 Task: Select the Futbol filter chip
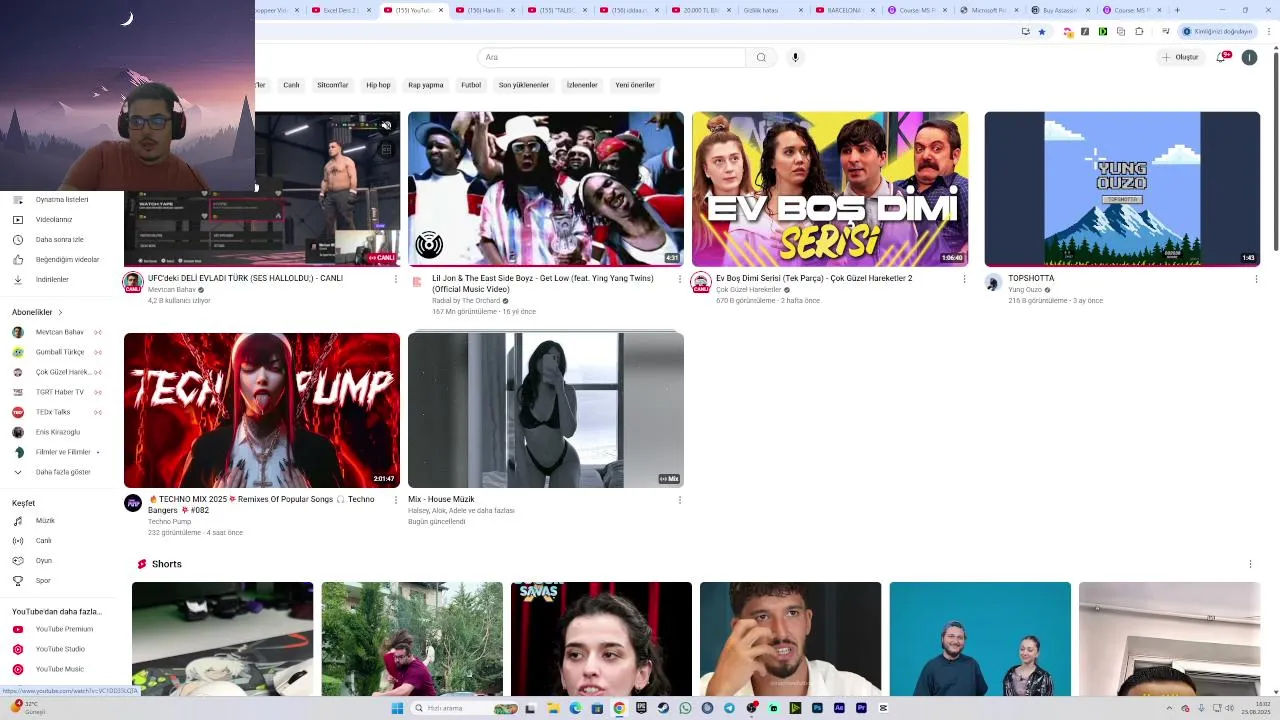point(471,85)
